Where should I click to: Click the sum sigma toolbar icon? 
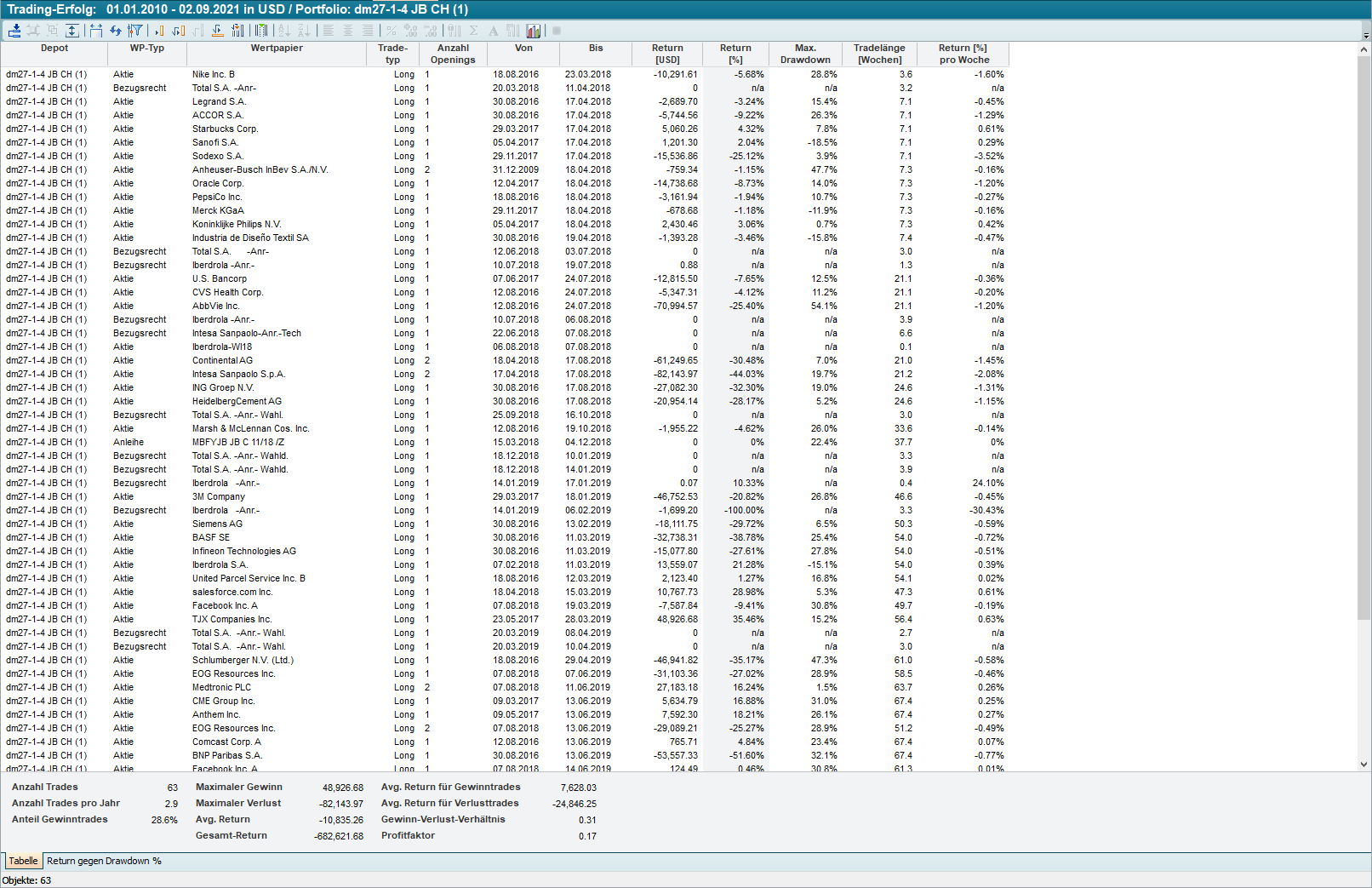click(x=474, y=31)
